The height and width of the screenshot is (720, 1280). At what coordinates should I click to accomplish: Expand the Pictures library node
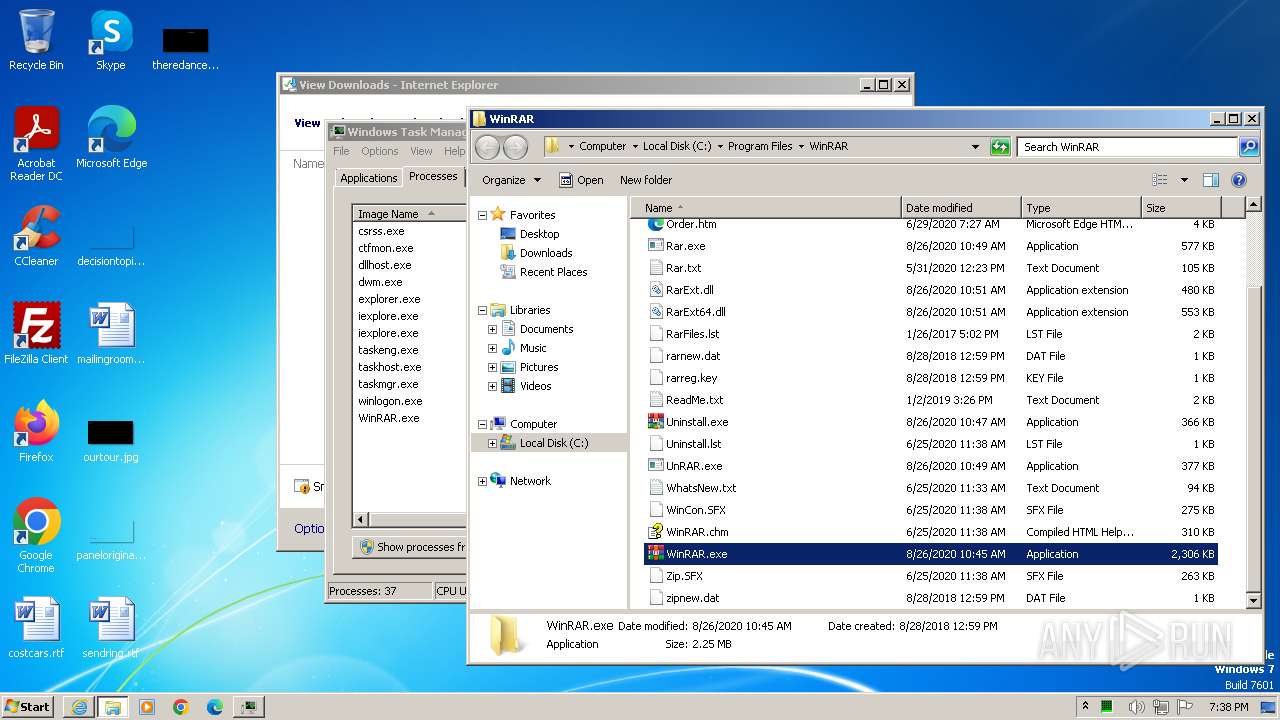coord(492,367)
